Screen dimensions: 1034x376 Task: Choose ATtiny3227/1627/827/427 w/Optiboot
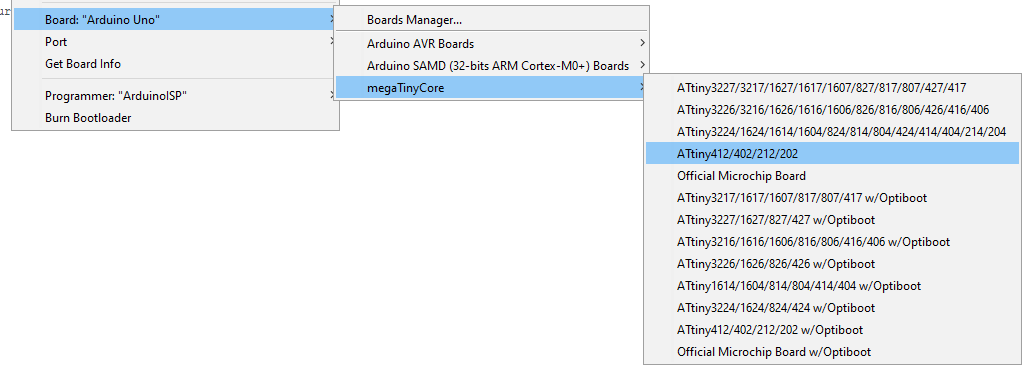832,220
